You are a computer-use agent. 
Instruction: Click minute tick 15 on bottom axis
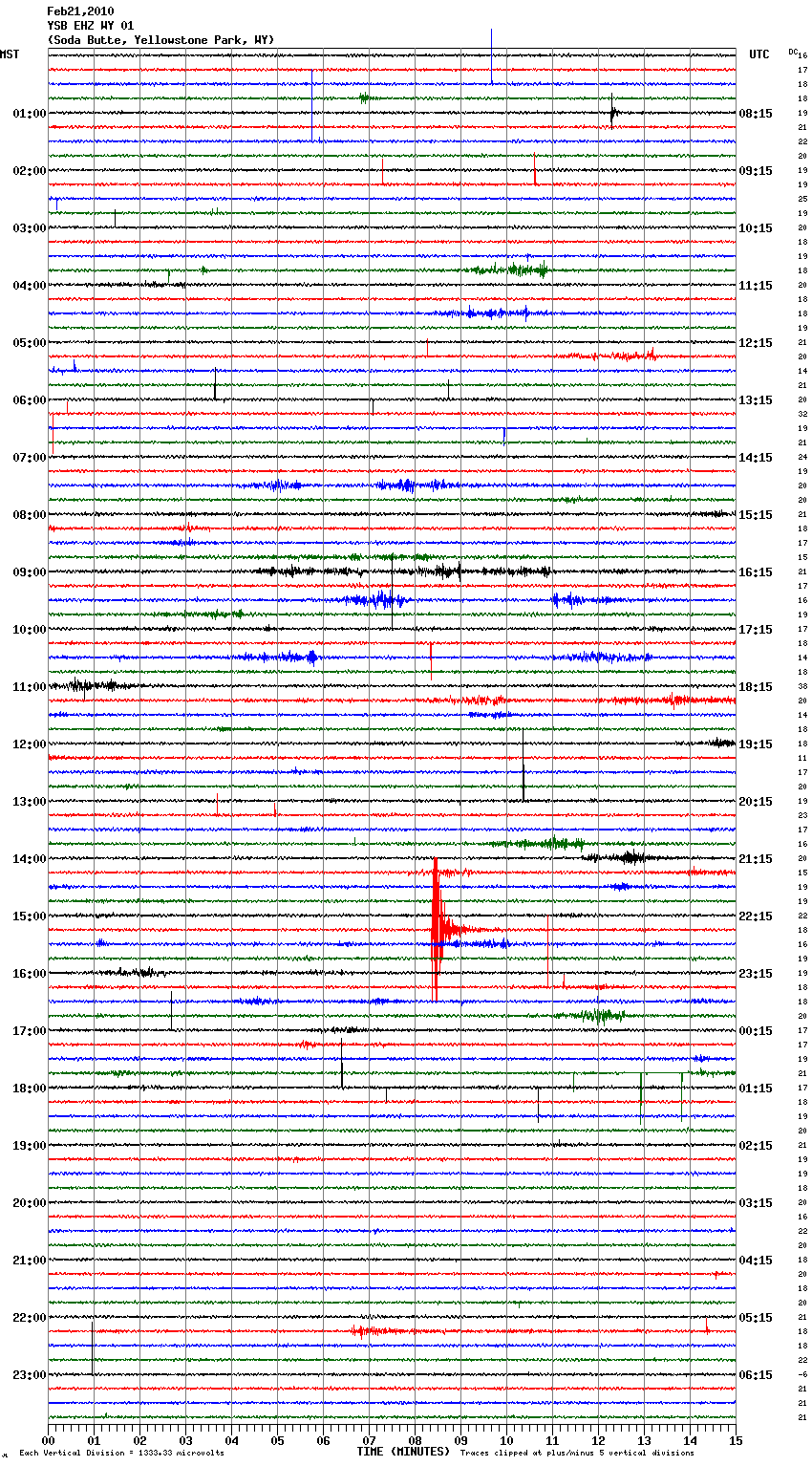tap(736, 1440)
